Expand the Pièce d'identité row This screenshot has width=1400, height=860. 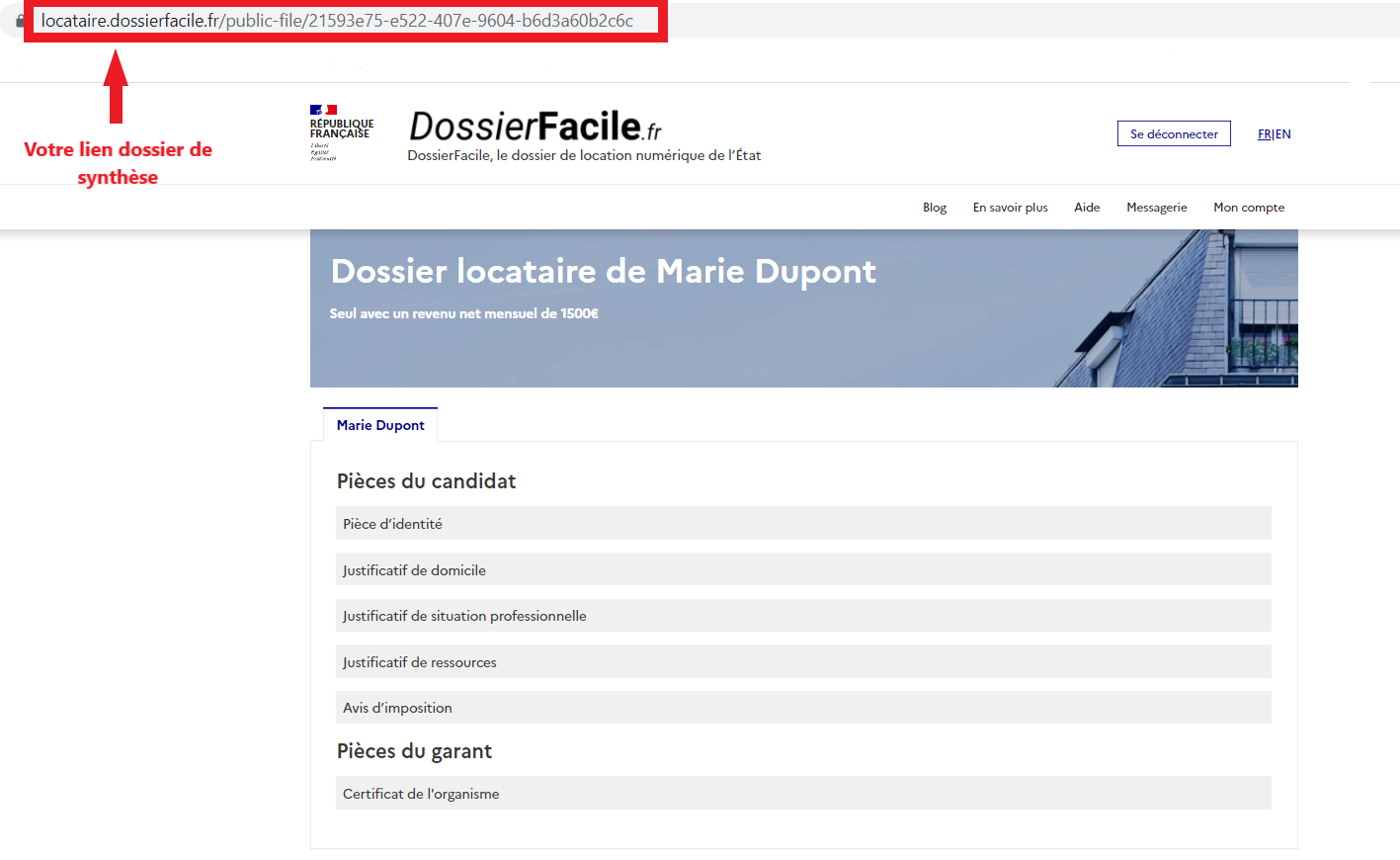(x=803, y=523)
